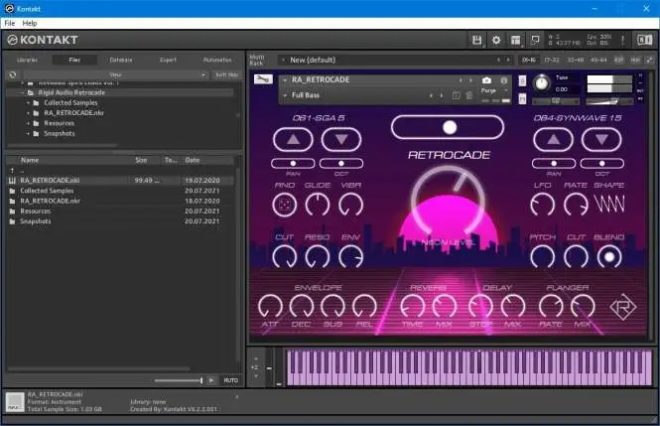This screenshot has width=660, height=426.
Task: Show instrument channels 01-16 page
Action: pos(529,60)
